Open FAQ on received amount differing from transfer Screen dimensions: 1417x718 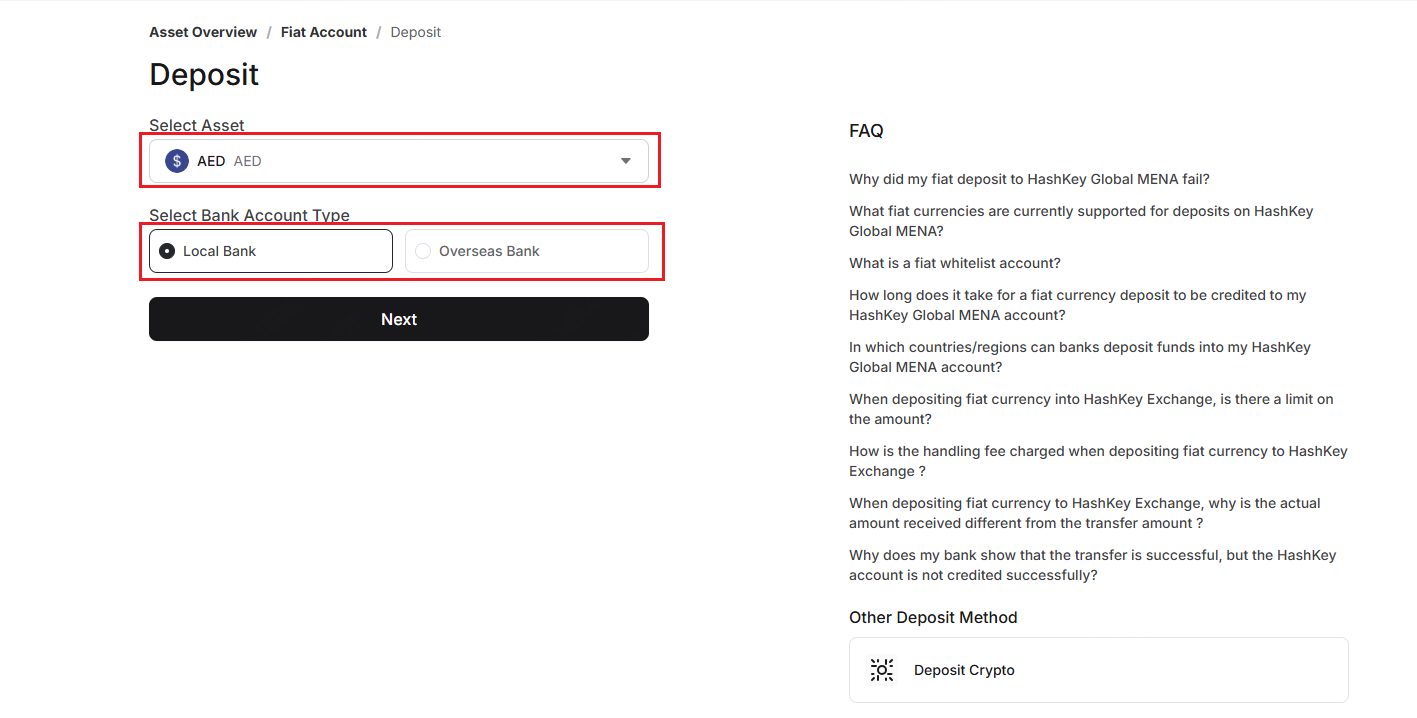(x=1084, y=513)
